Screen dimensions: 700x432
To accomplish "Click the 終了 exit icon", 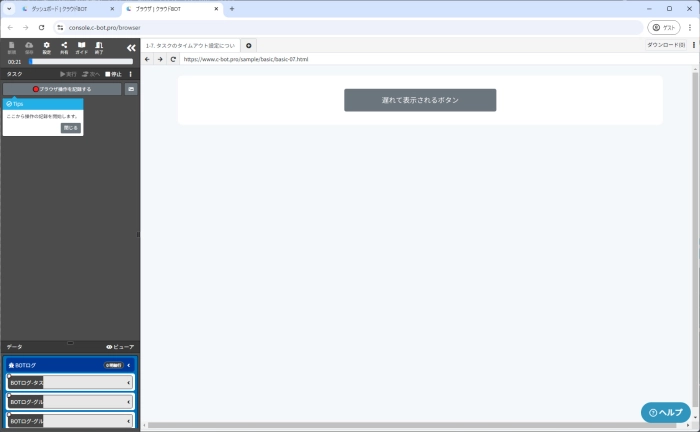I will (99, 47).
